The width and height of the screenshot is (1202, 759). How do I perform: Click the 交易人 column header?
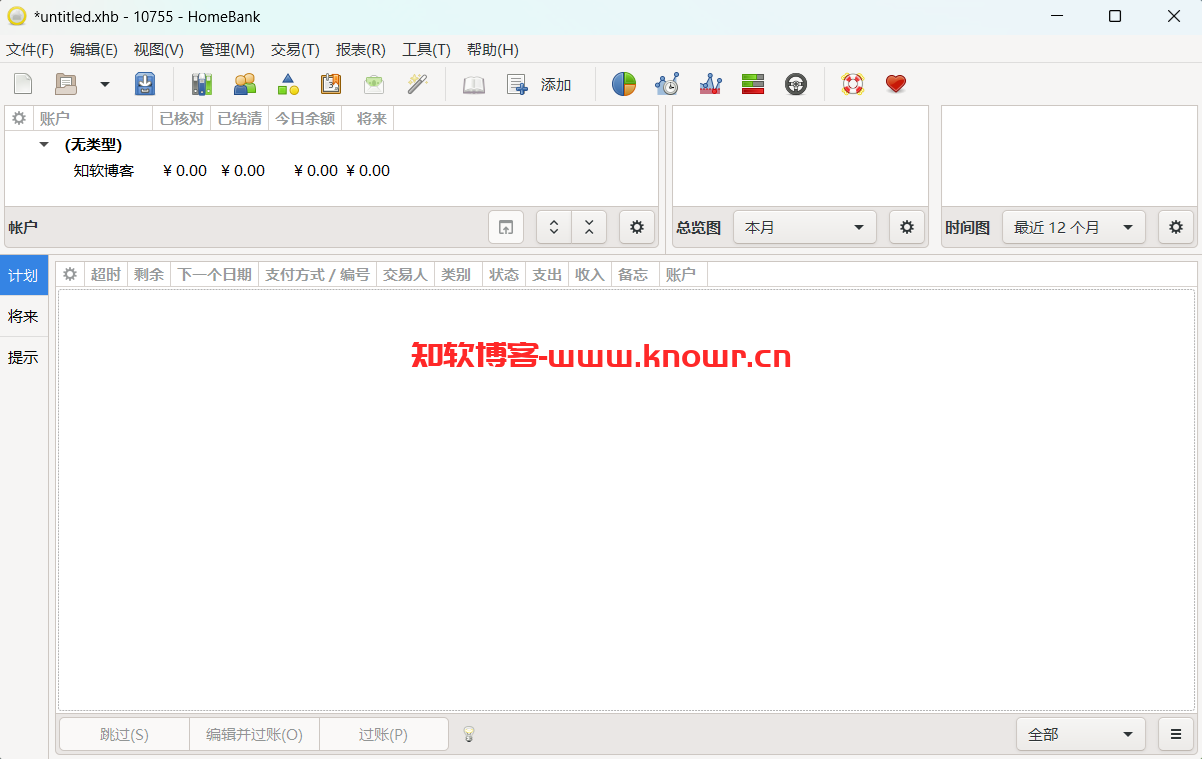click(405, 274)
